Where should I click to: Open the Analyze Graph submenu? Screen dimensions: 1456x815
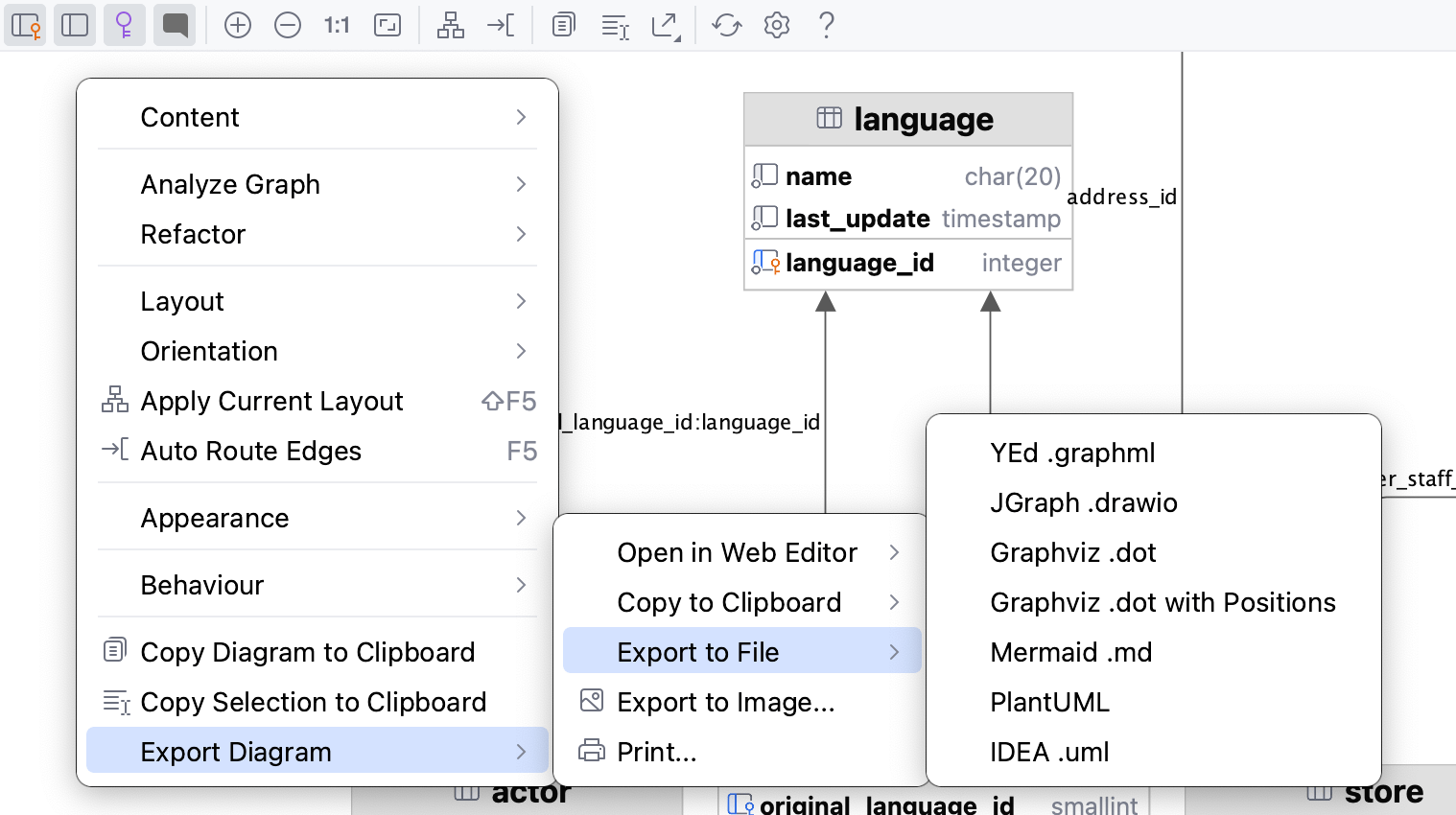click(x=317, y=184)
